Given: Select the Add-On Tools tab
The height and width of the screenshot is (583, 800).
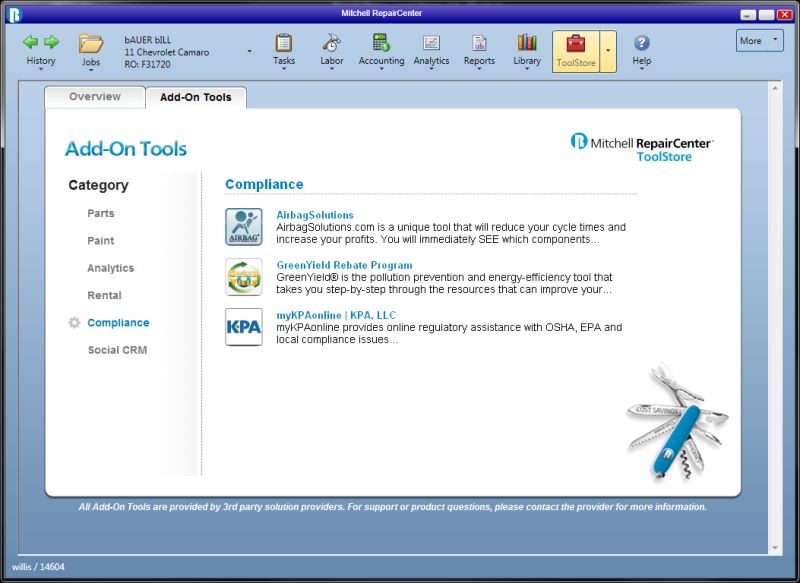Looking at the screenshot, I should (196, 97).
